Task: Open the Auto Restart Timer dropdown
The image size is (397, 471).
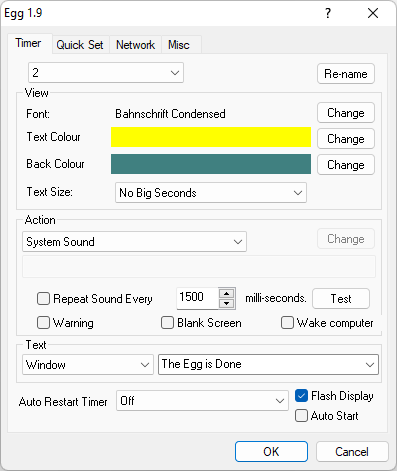Action: click(x=202, y=401)
